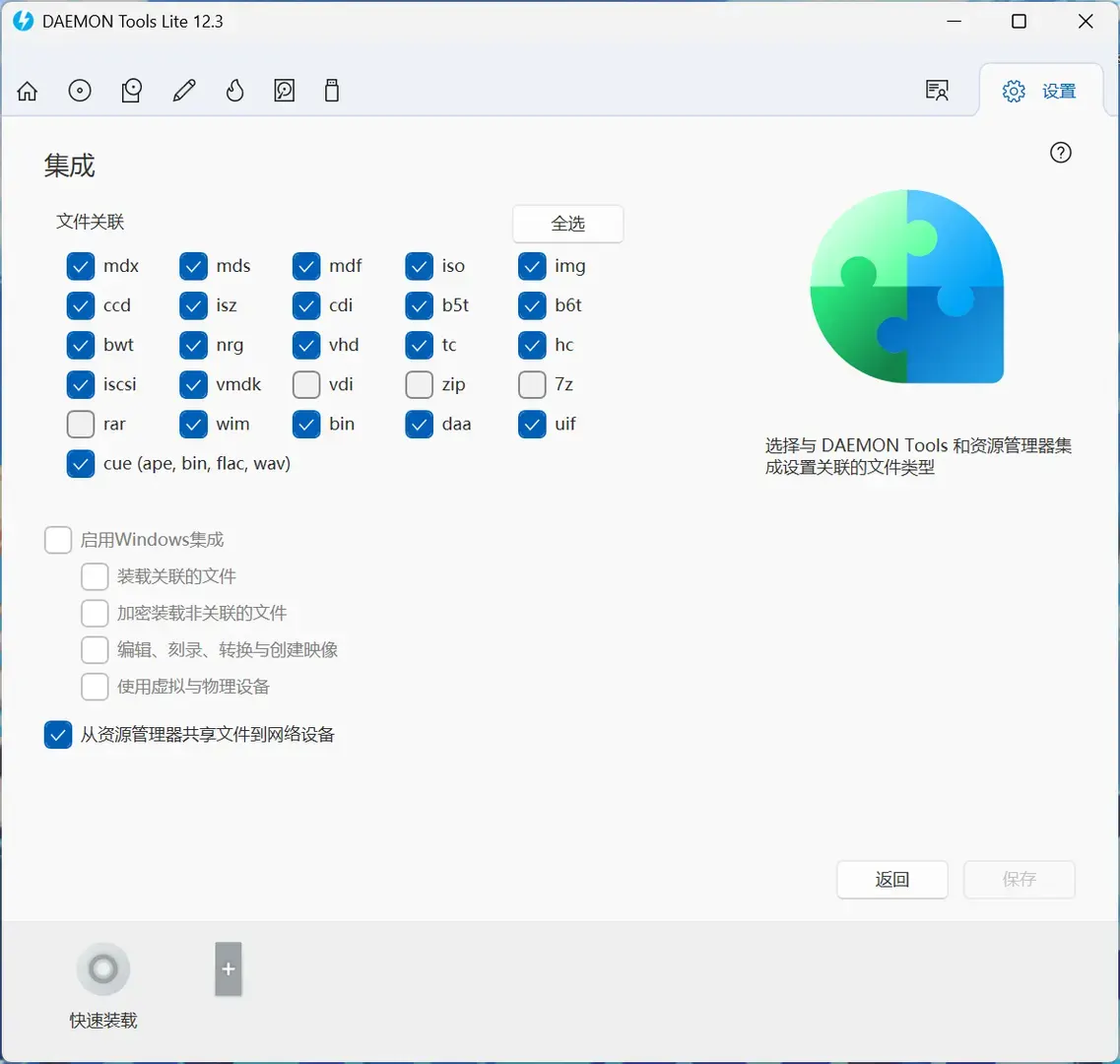Check the rar file association box
Screen dimensions: 1120x1064
pyautogui.click(x=81, y=424)
